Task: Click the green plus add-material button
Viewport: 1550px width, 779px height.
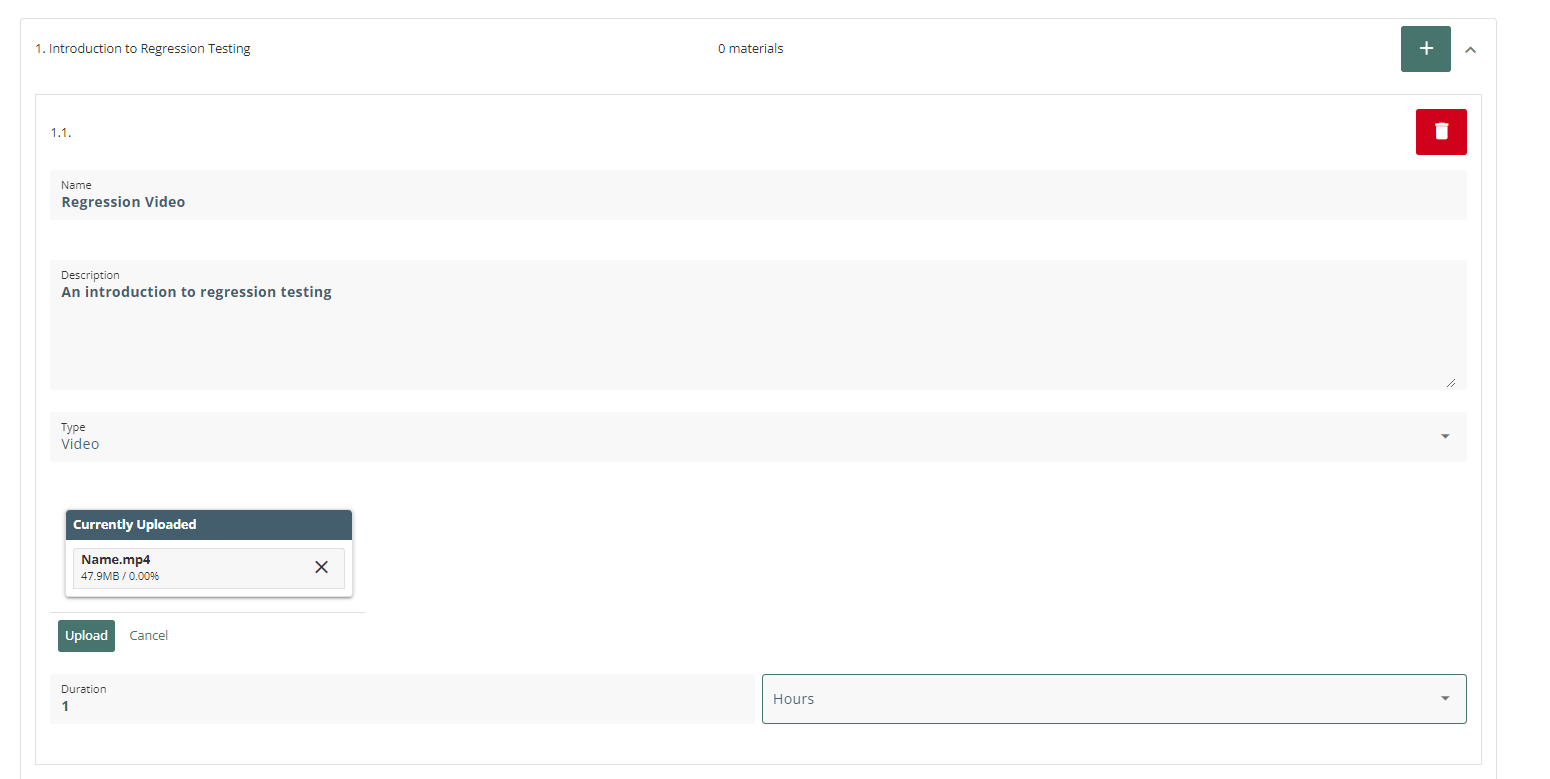Action: (x=1425, y=49)
